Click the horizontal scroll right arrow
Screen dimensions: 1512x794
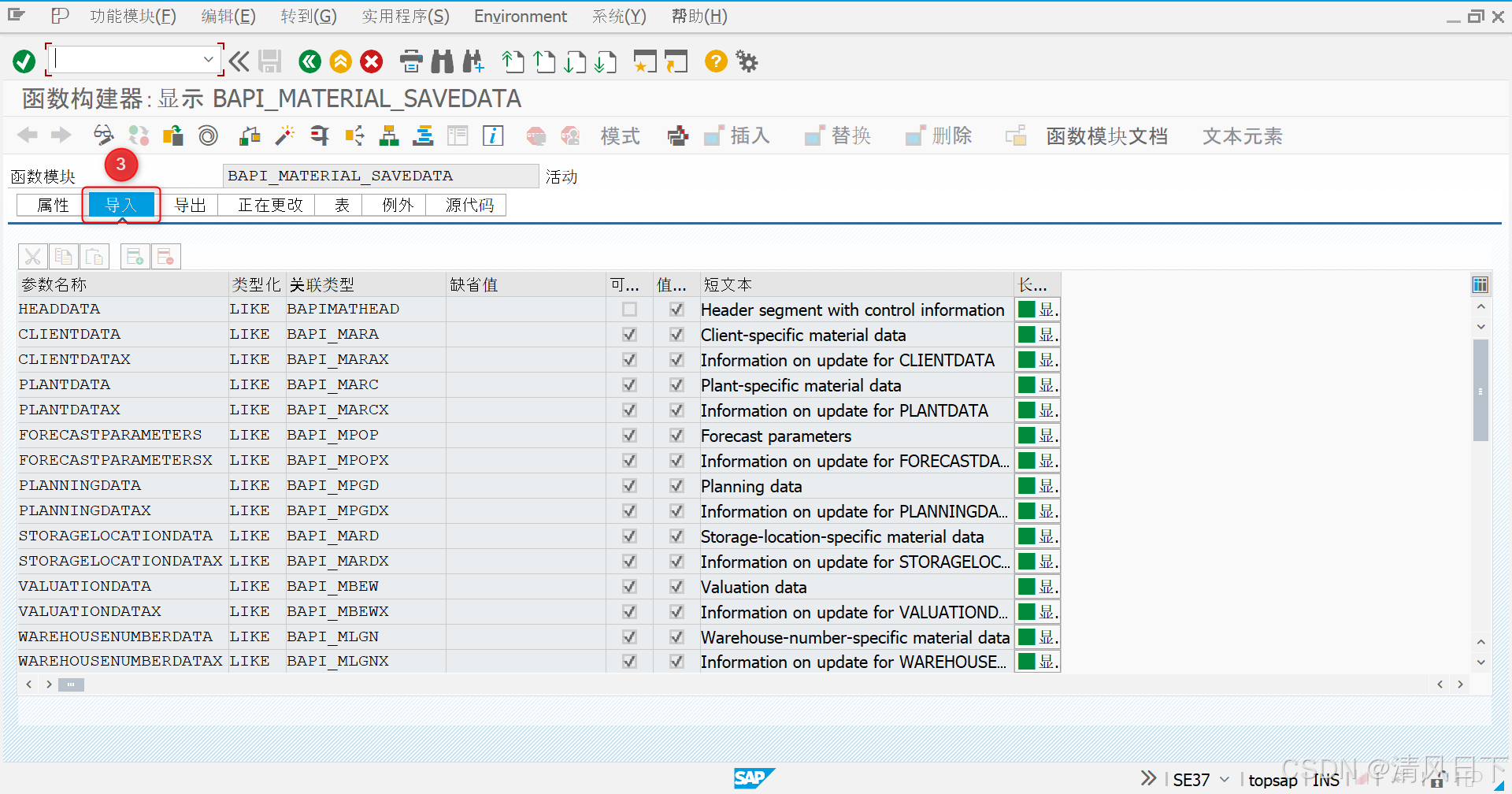1460,685
